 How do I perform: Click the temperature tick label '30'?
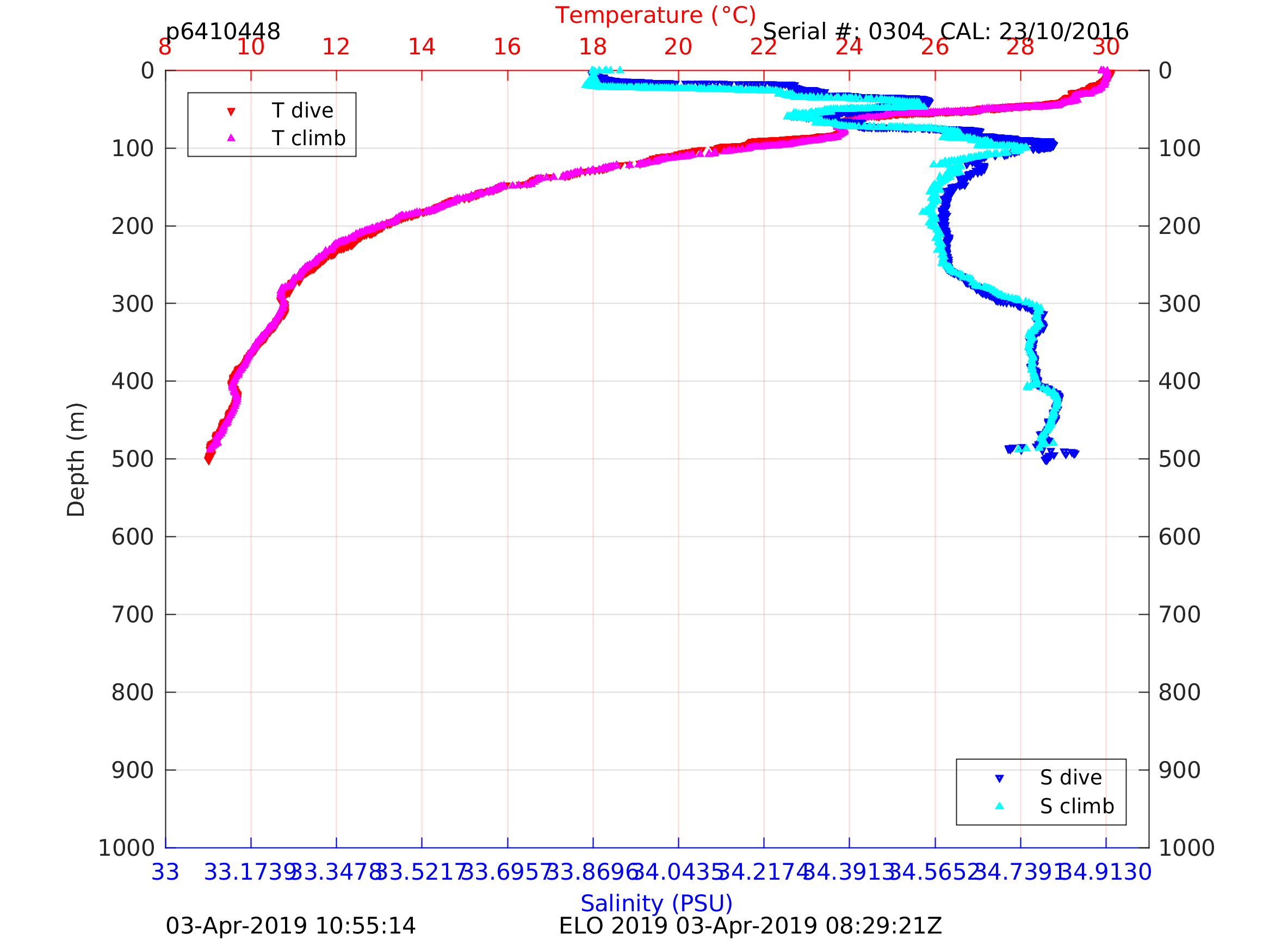tap(1106, 47)
